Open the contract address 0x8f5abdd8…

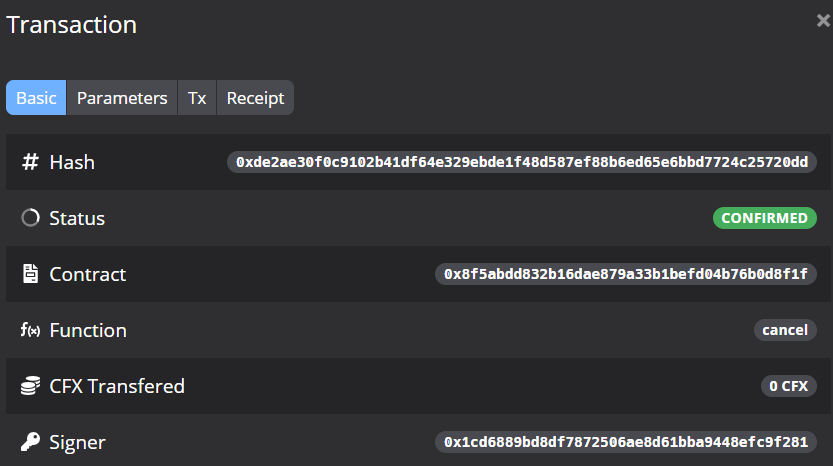pos(625,274)
